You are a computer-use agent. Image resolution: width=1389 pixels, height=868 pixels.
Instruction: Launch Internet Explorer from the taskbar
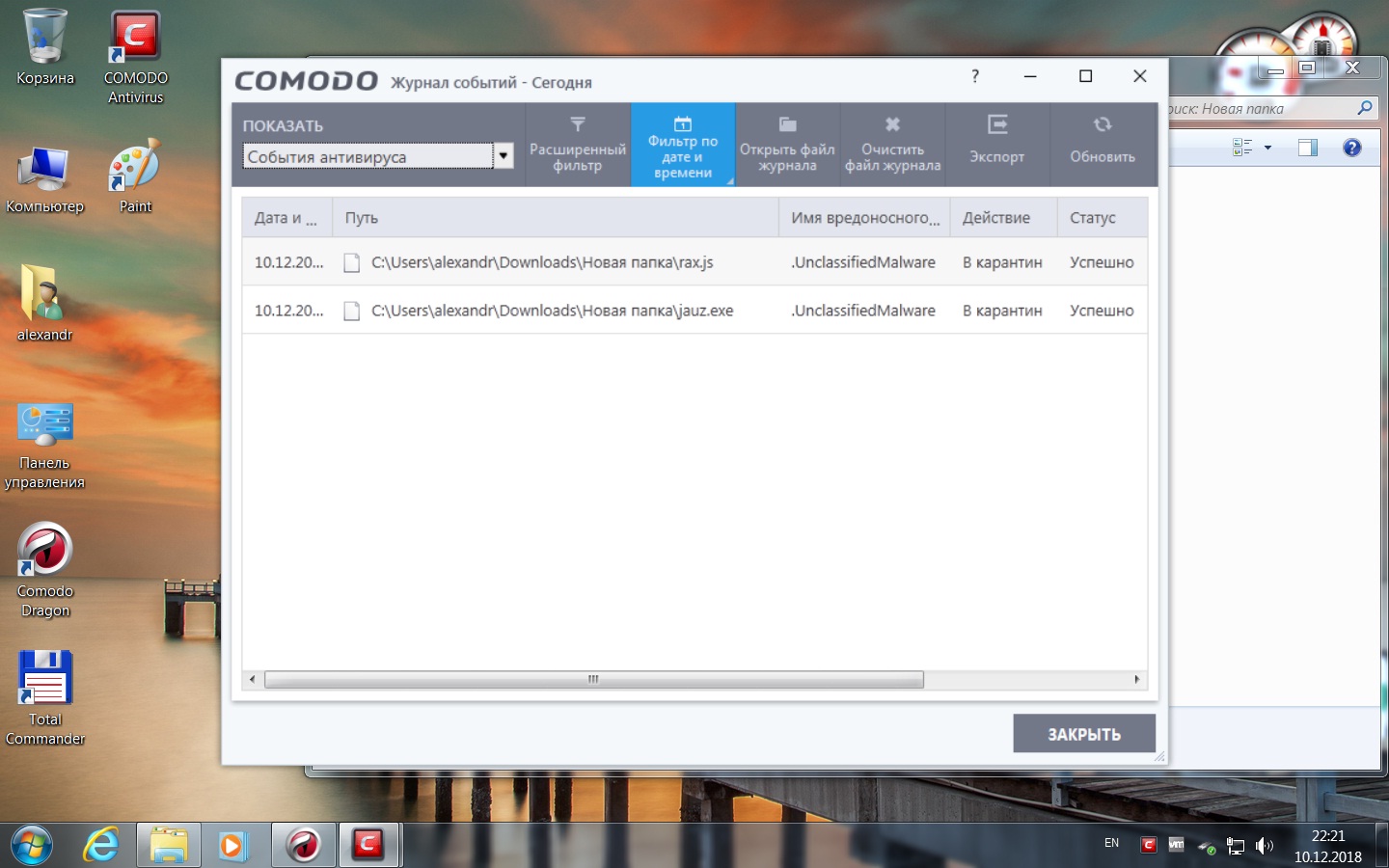tap(100, 846)
